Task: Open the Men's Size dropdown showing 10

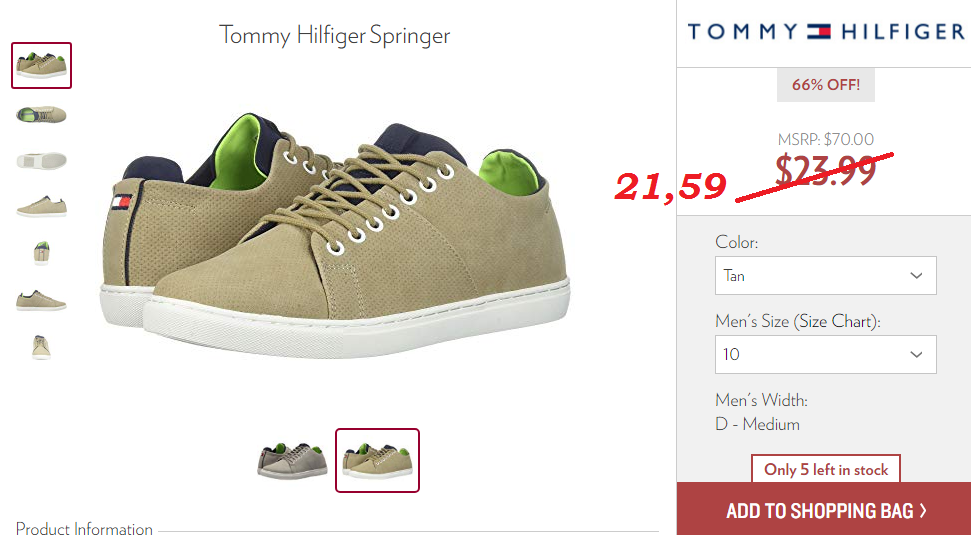Action: point(825,354)
